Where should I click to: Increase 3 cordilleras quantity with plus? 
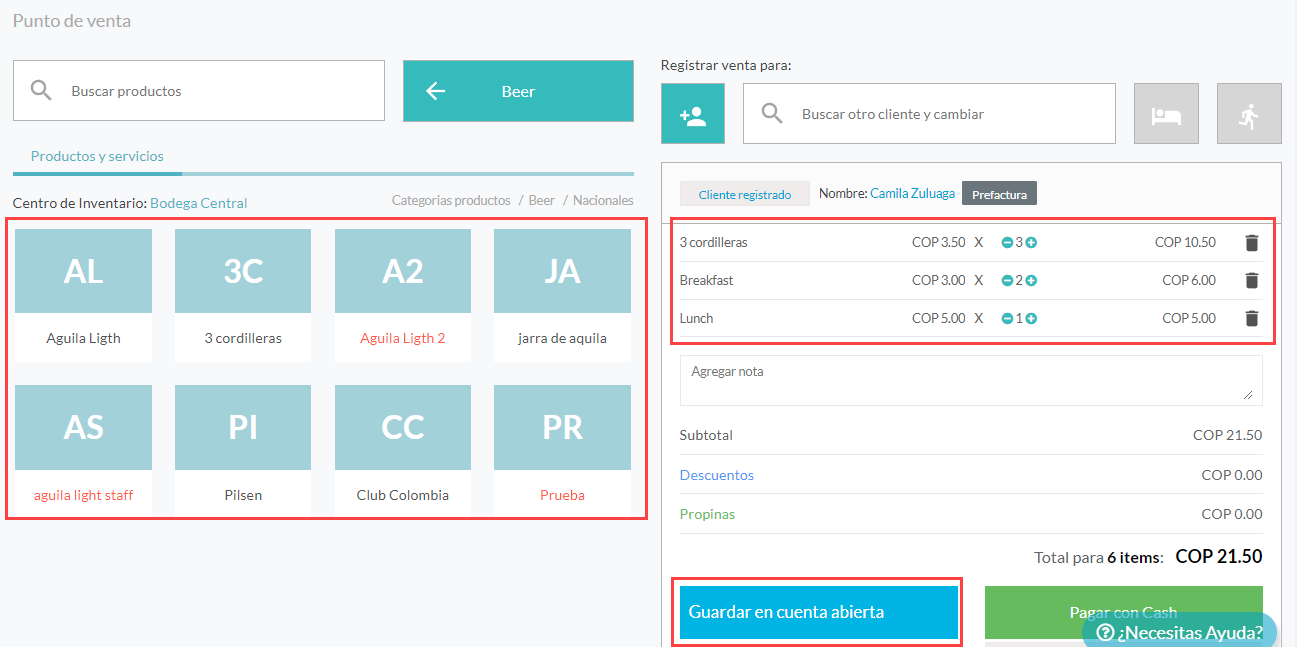pyautogui.click(x=1031, y=243)
